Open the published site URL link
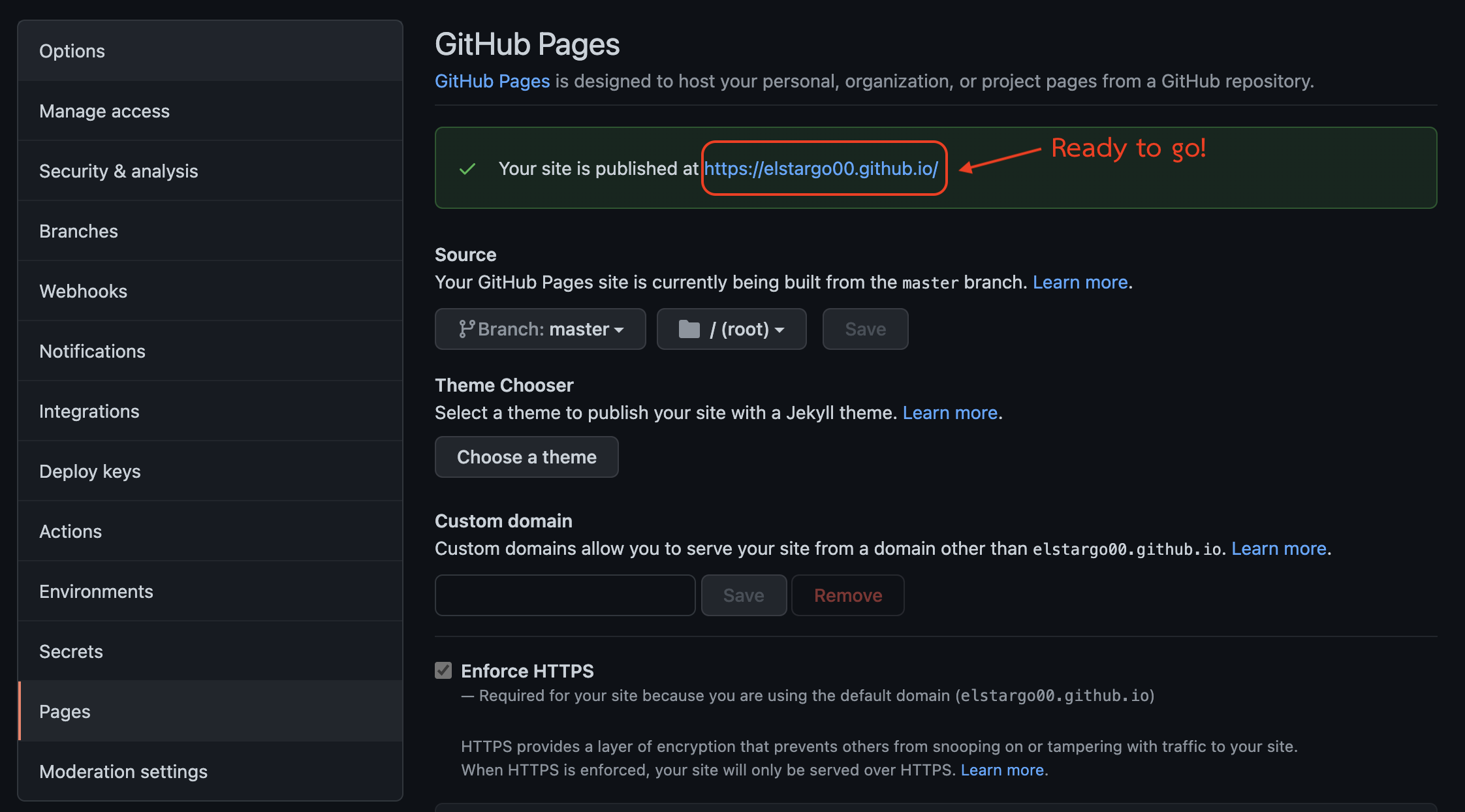The width and height of the screenshot is (1465, 812). [x=821, y=168]
